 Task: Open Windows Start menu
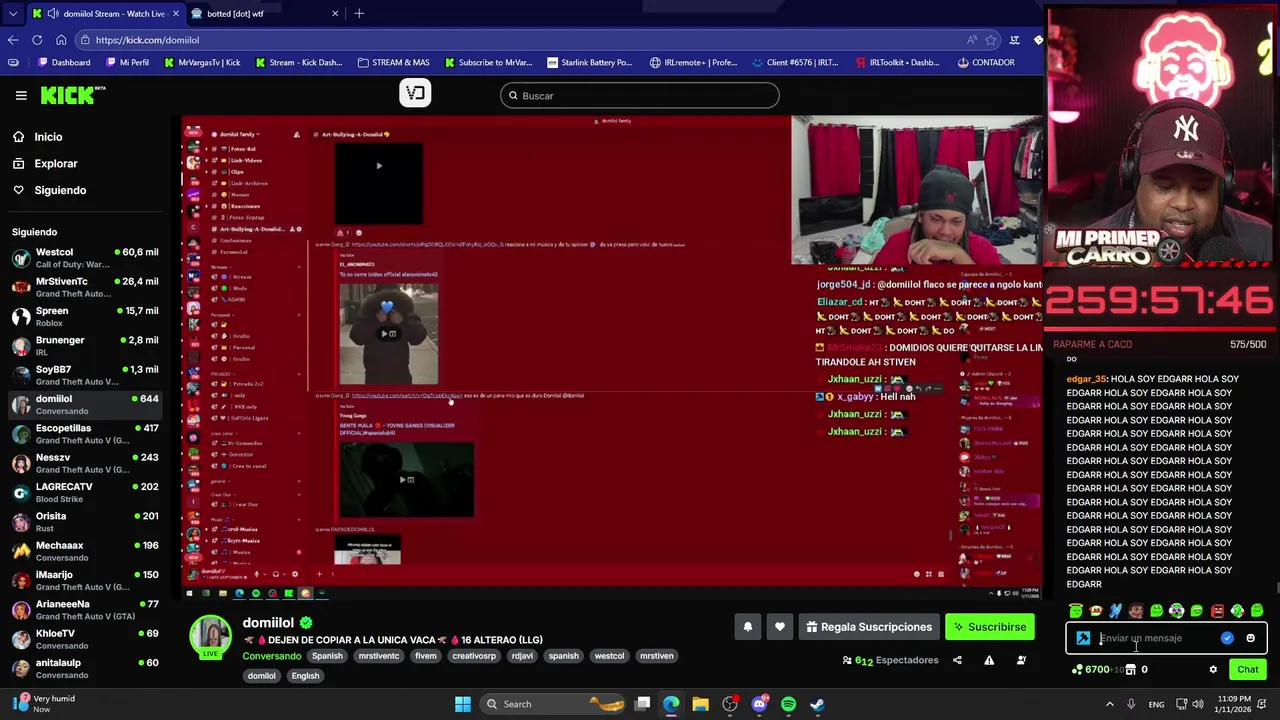click(x=463, y=704)
